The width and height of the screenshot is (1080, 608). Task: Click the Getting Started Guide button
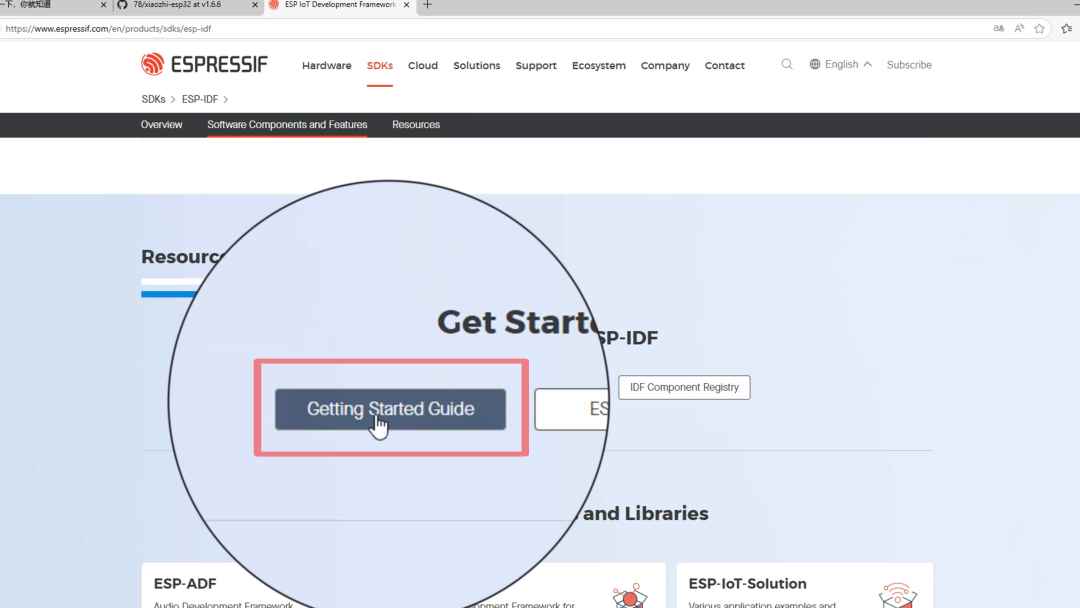click(391, 409)
